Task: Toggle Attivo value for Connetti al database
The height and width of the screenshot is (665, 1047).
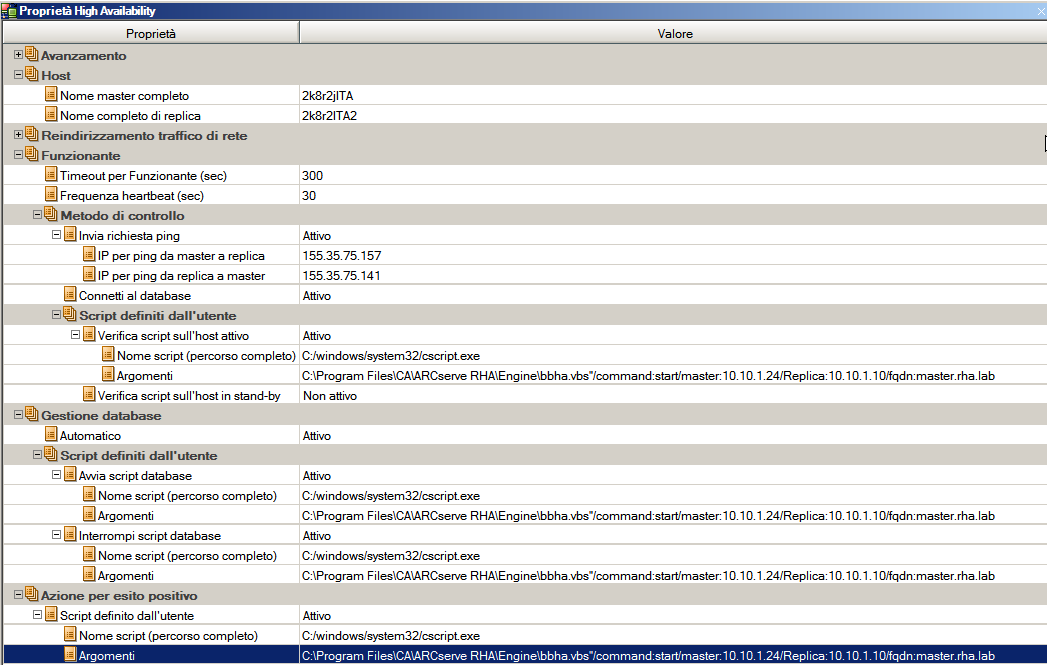Action: [x=317, y=296]
